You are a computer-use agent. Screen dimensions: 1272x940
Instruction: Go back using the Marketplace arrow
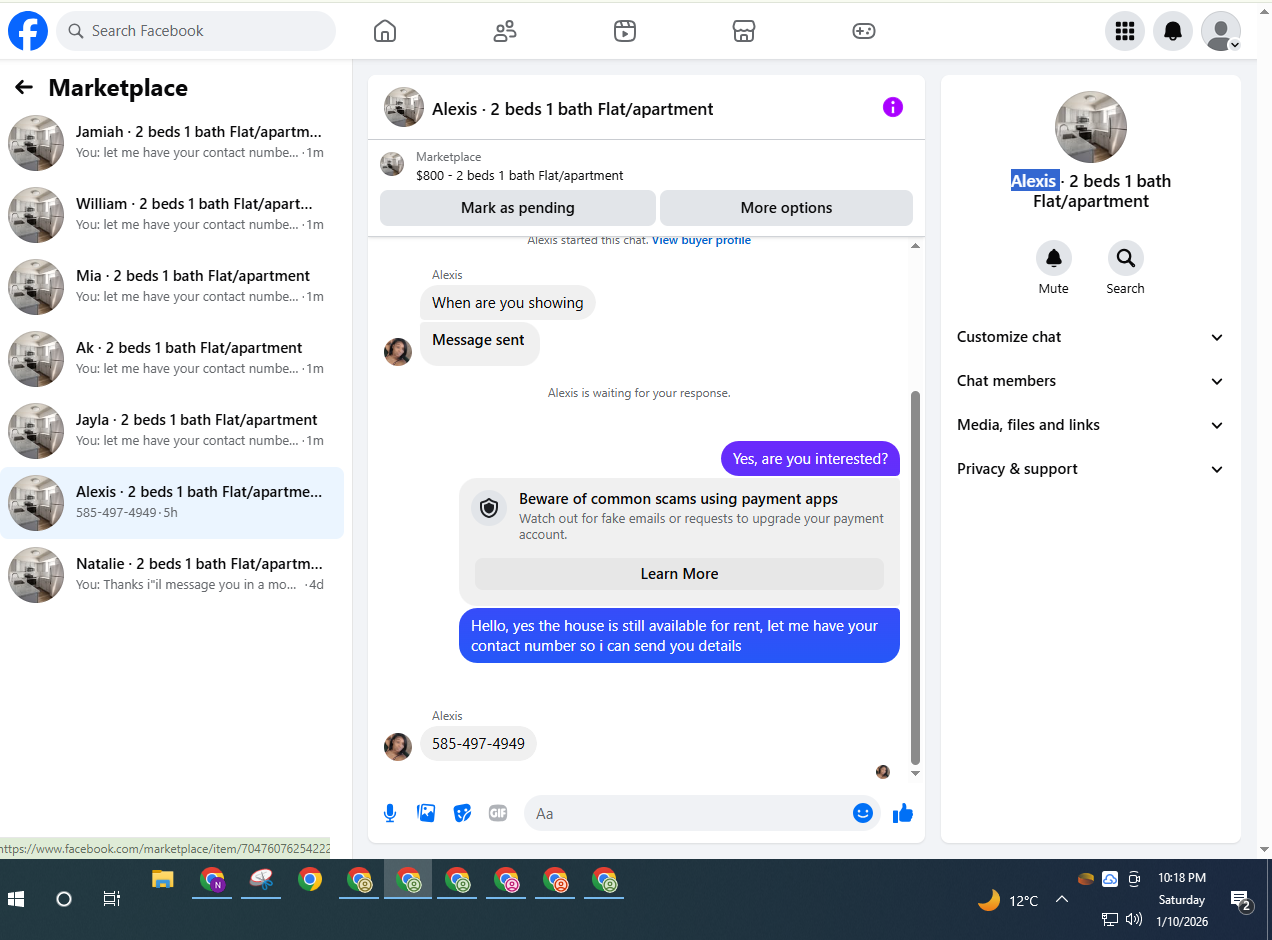click(24, 88)
